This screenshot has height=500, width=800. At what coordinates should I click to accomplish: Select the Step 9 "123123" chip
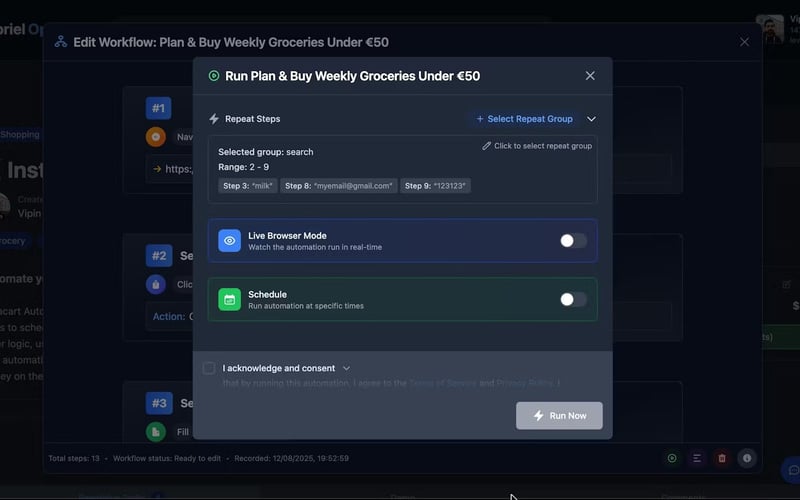click(x=435, y=186)
